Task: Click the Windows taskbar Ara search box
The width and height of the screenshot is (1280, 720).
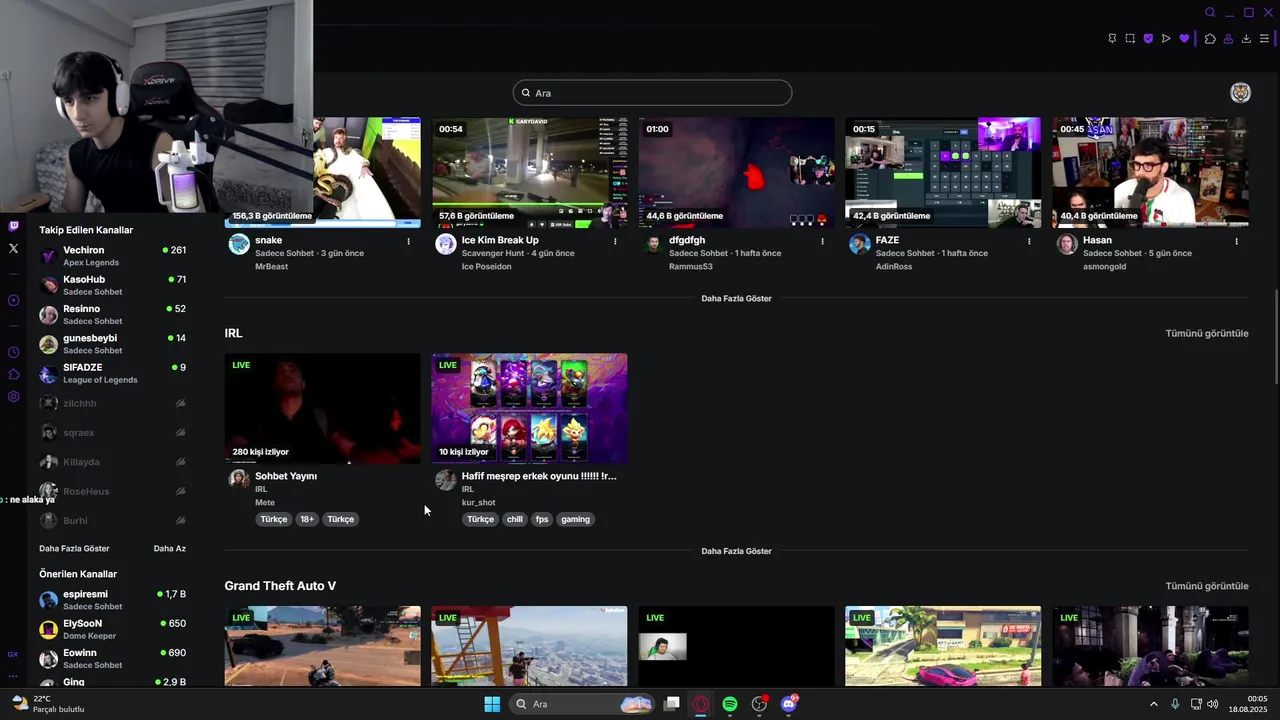Action: pyautogui.click(x=580, y=704)
